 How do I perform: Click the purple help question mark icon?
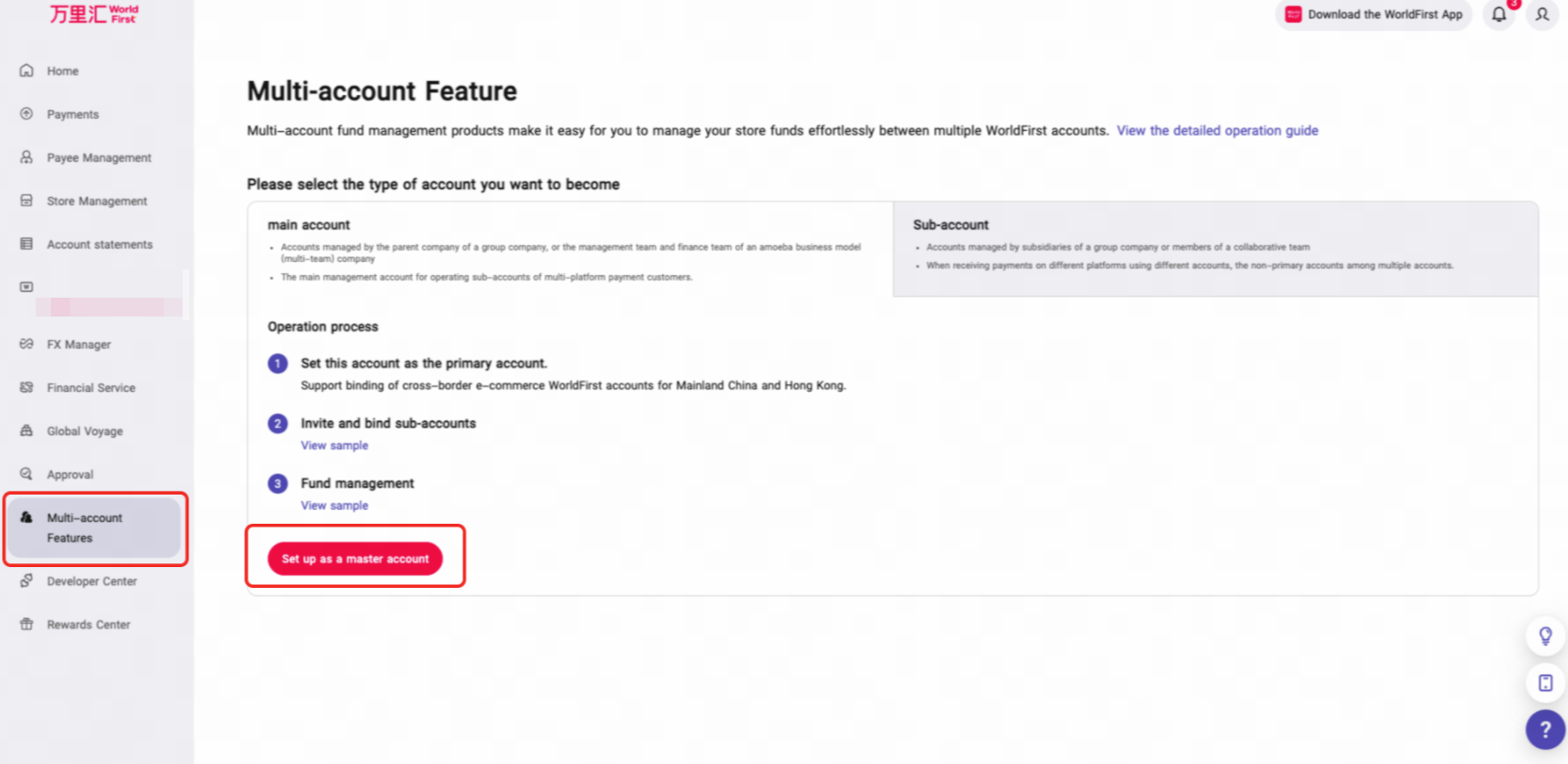click(x=1544, y=729)
